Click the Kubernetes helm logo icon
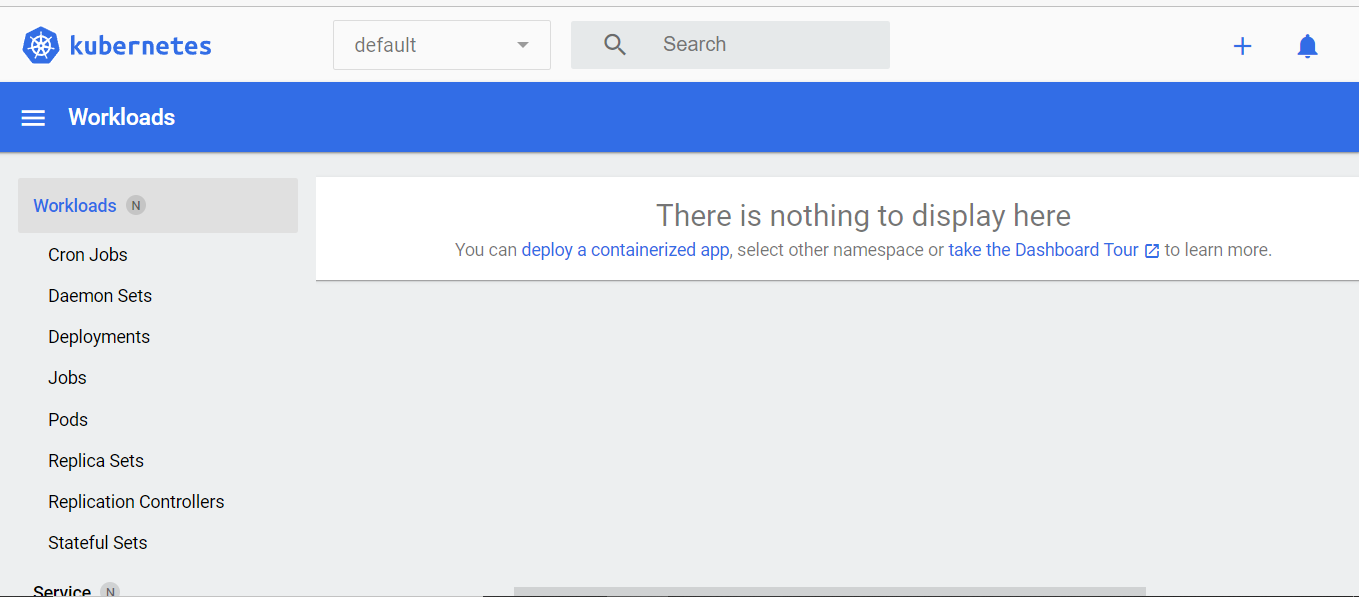 [x=41, y=46]
